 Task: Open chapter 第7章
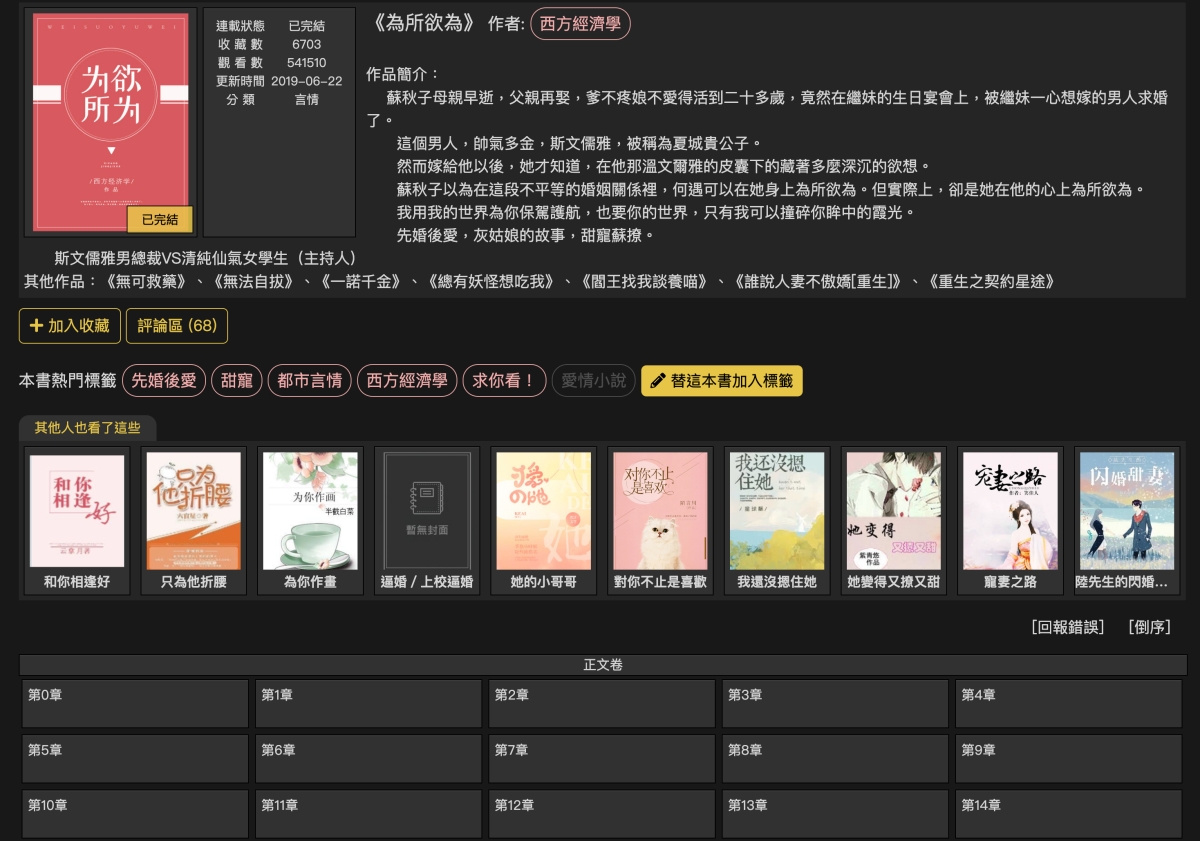[602, 758]
